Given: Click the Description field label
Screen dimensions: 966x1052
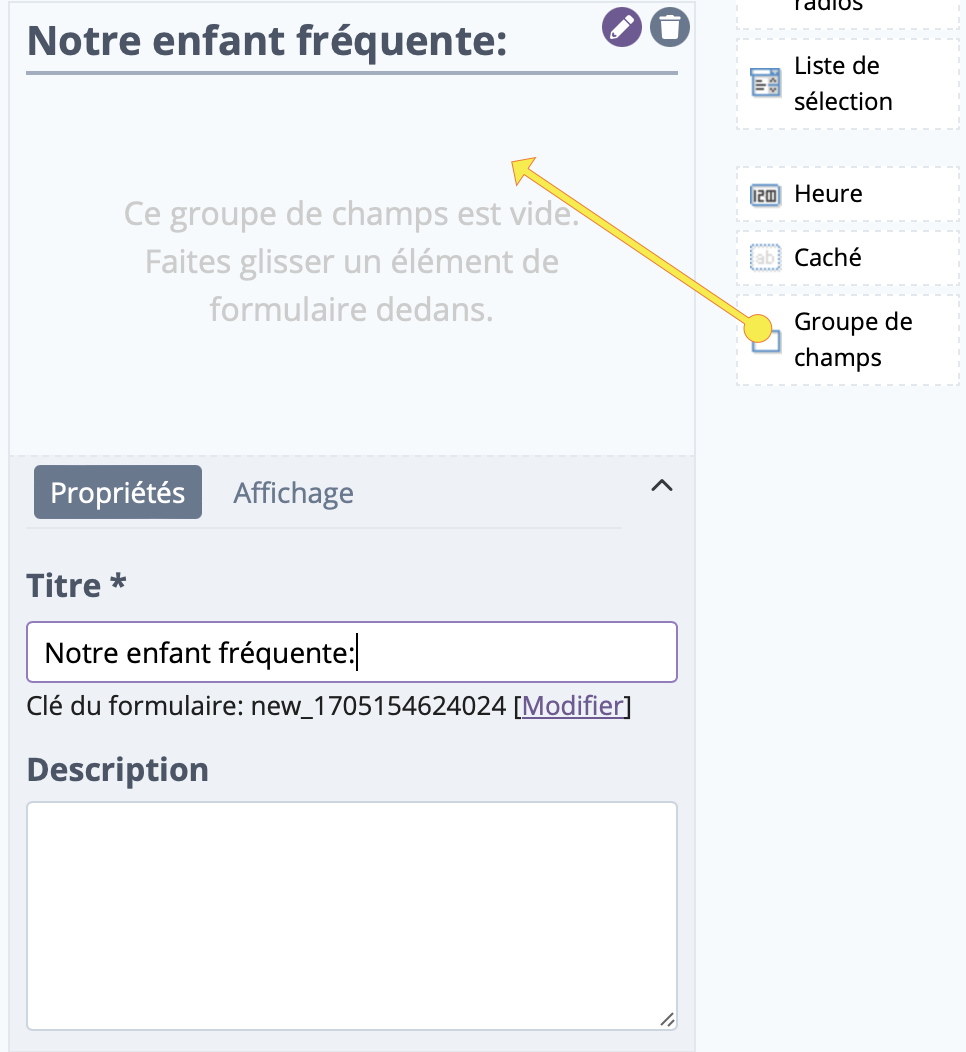Looking at the screenshot, I should 117,769.
